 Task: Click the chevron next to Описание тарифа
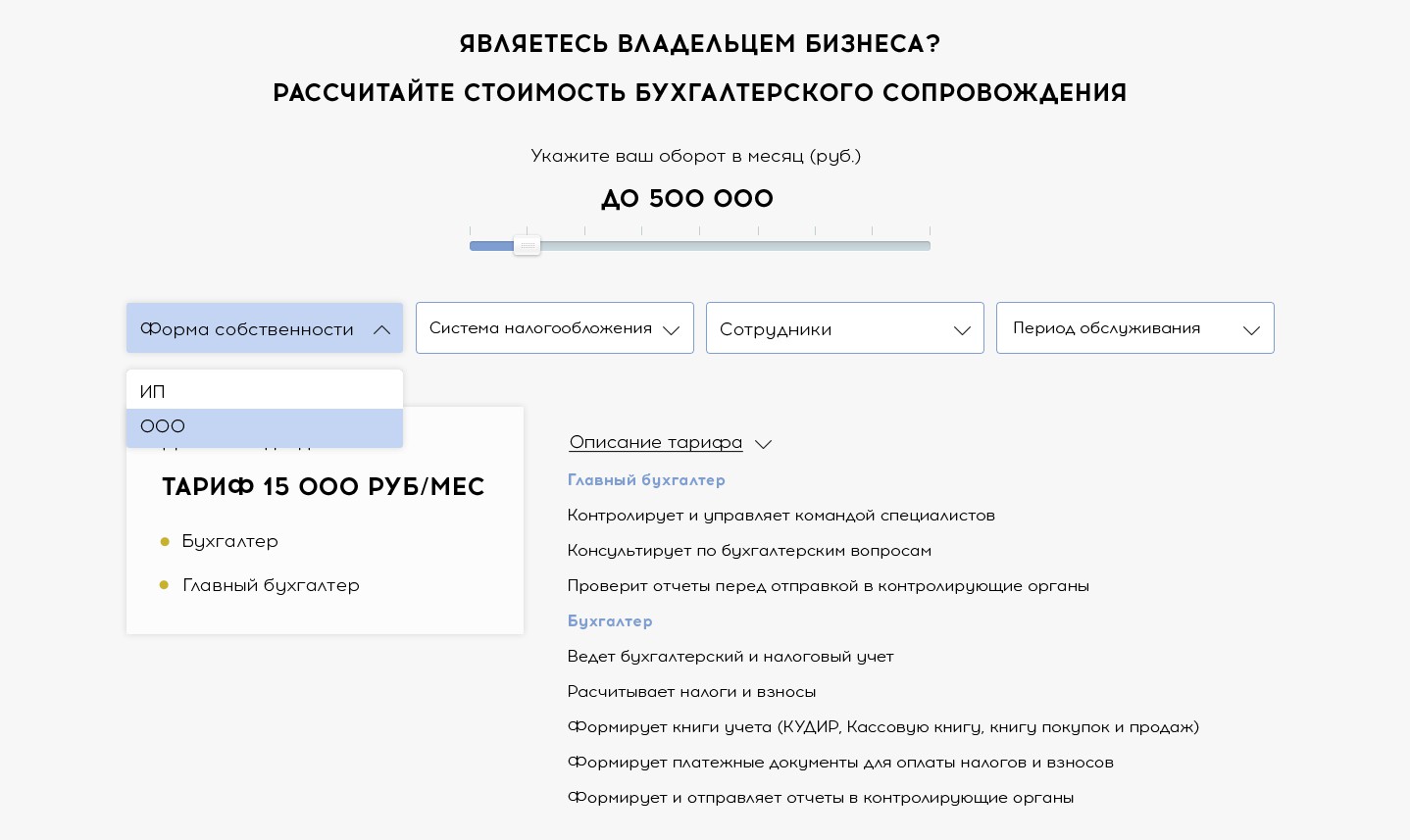point(763,444)
